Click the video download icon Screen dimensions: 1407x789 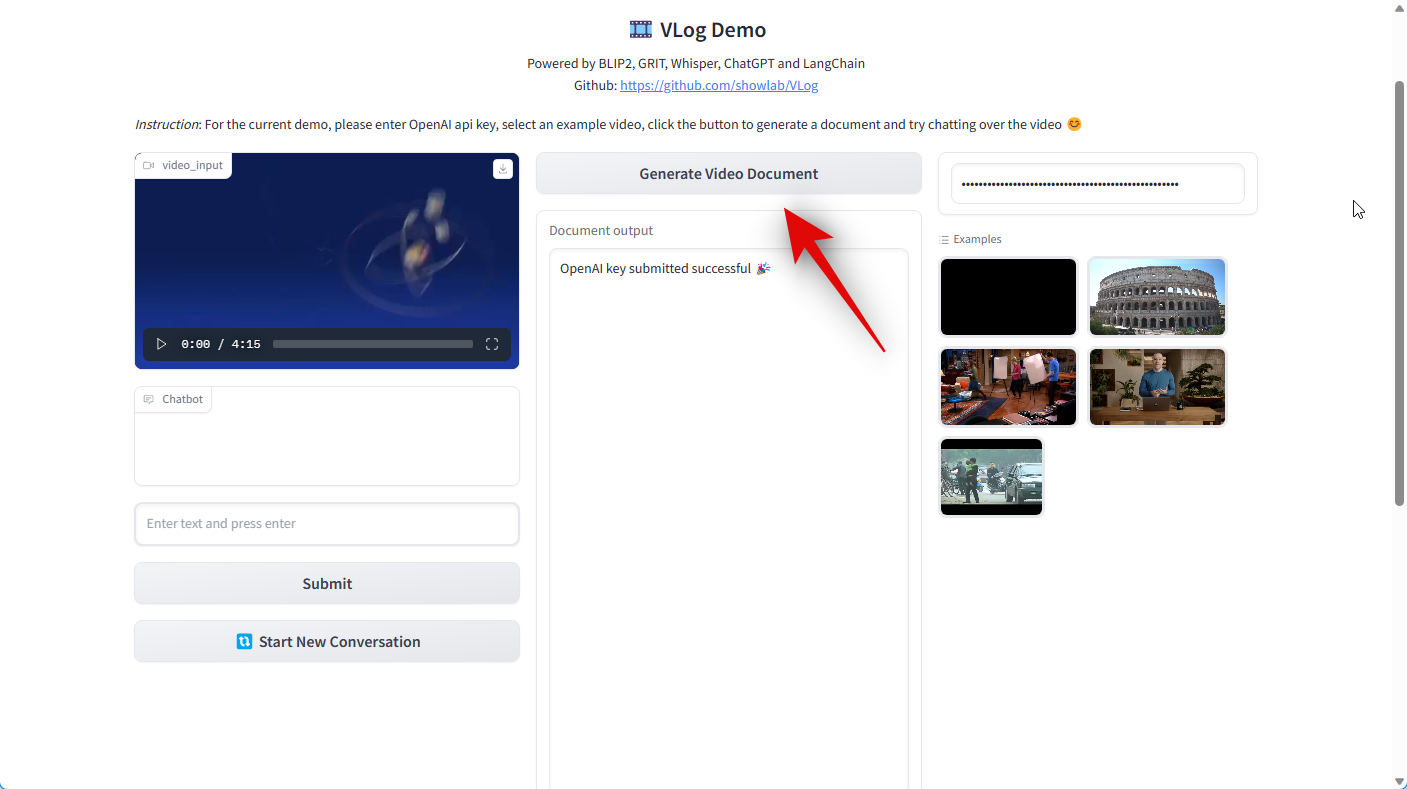(503, 169)
